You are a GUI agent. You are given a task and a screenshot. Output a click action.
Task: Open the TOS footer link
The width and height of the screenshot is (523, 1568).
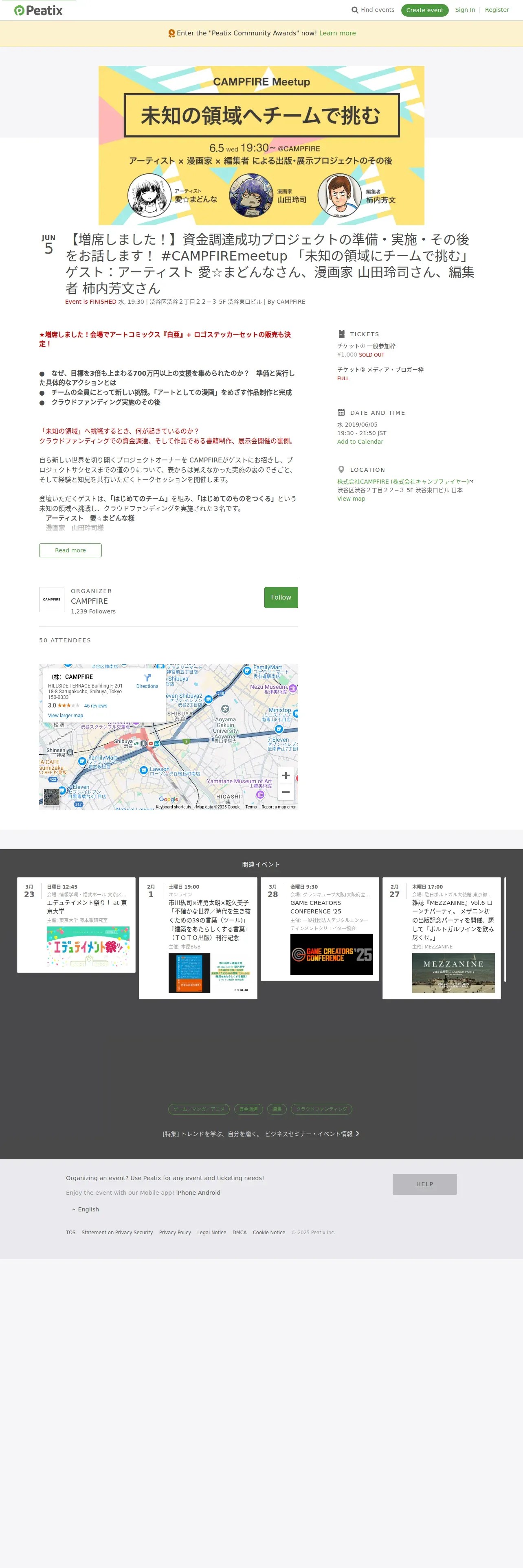click(x=70, y=1233)
